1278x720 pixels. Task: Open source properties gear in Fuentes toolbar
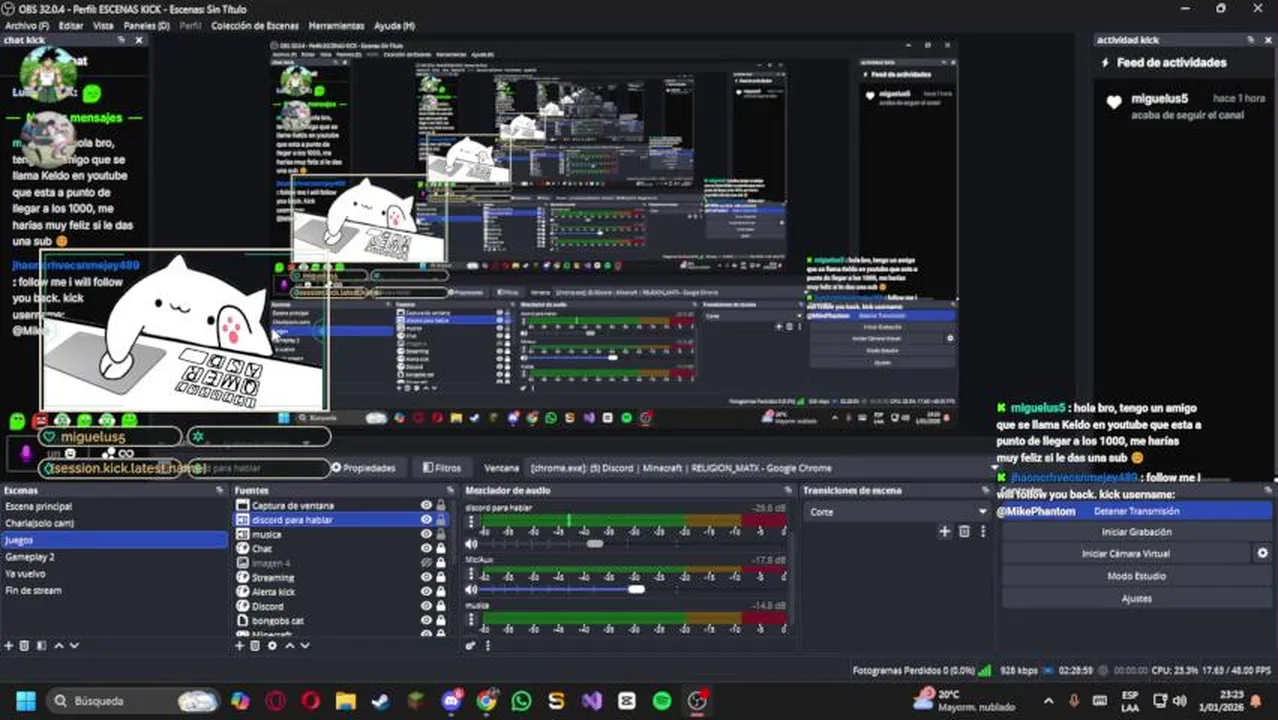point(272,646)
